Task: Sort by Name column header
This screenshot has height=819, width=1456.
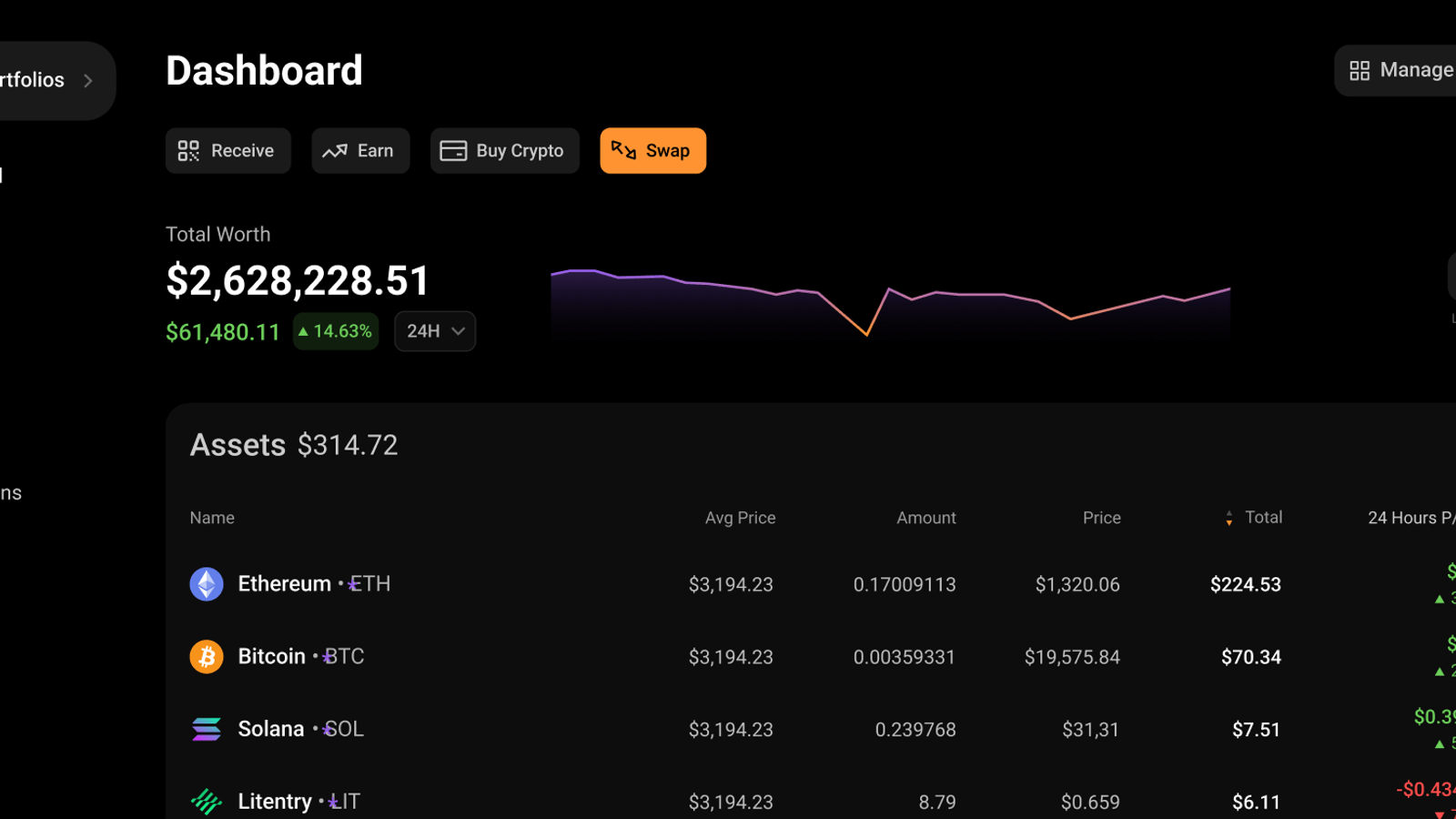Action: (212, 518)
